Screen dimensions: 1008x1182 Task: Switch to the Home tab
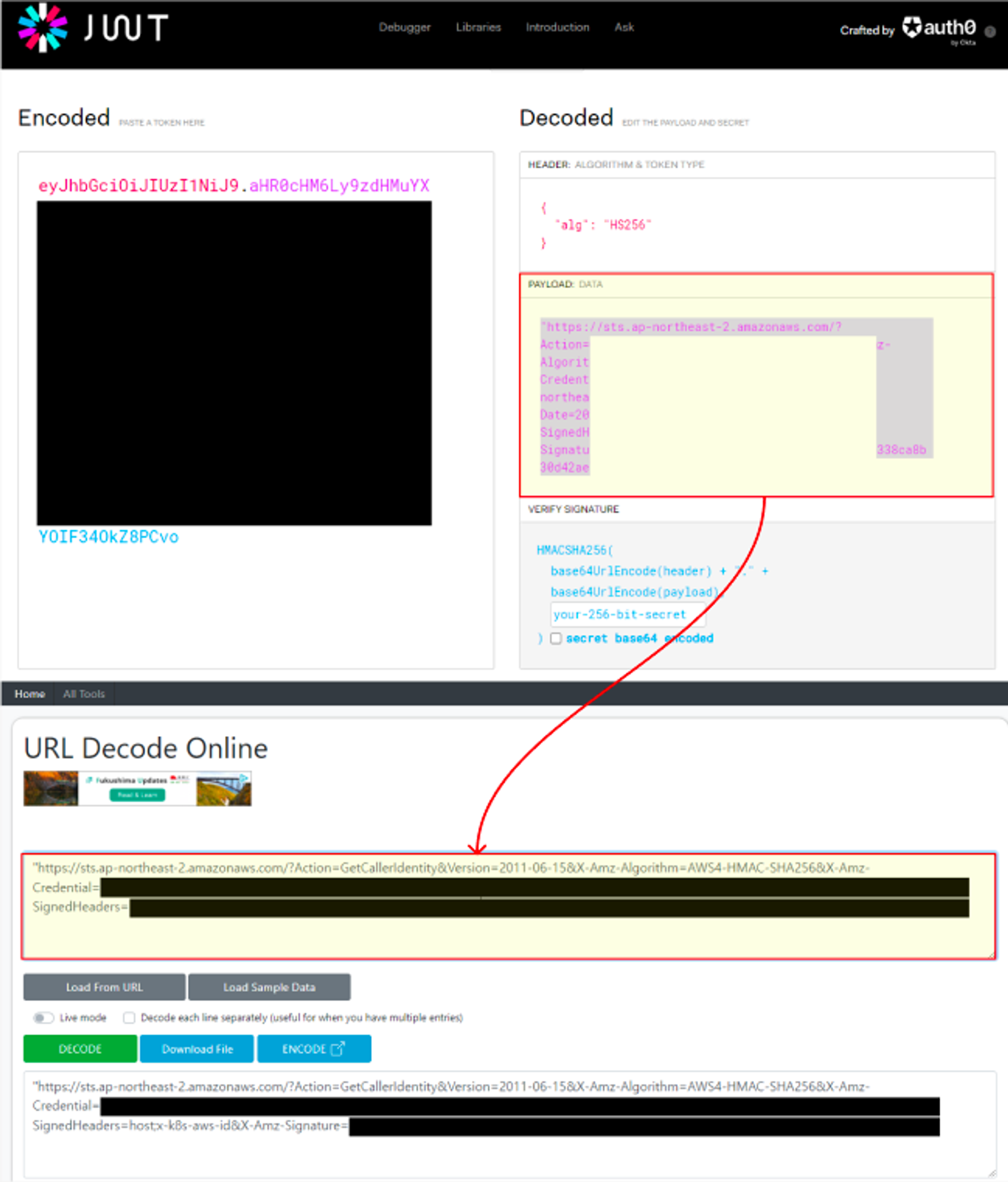coord(30,694)
